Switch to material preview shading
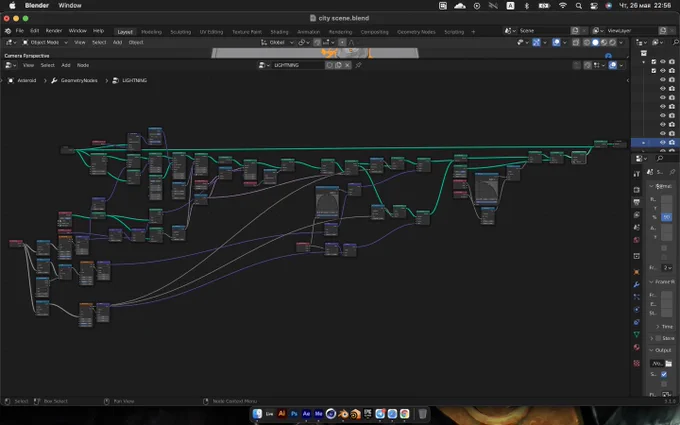 click(x=604, y=42)
